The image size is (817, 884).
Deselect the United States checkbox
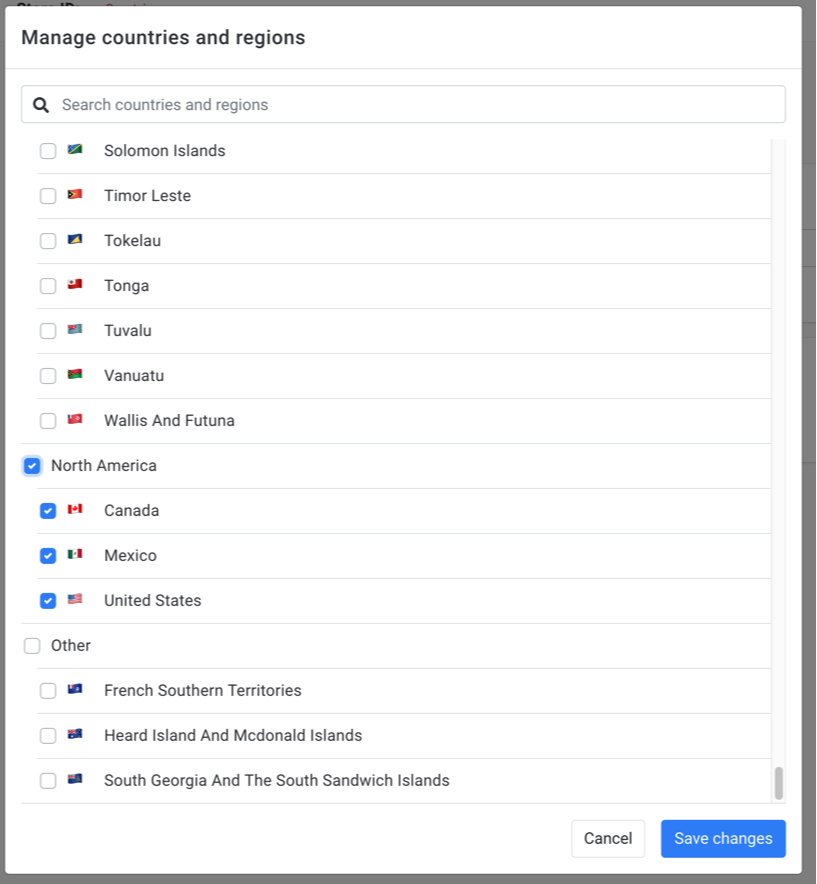(48, 601)
